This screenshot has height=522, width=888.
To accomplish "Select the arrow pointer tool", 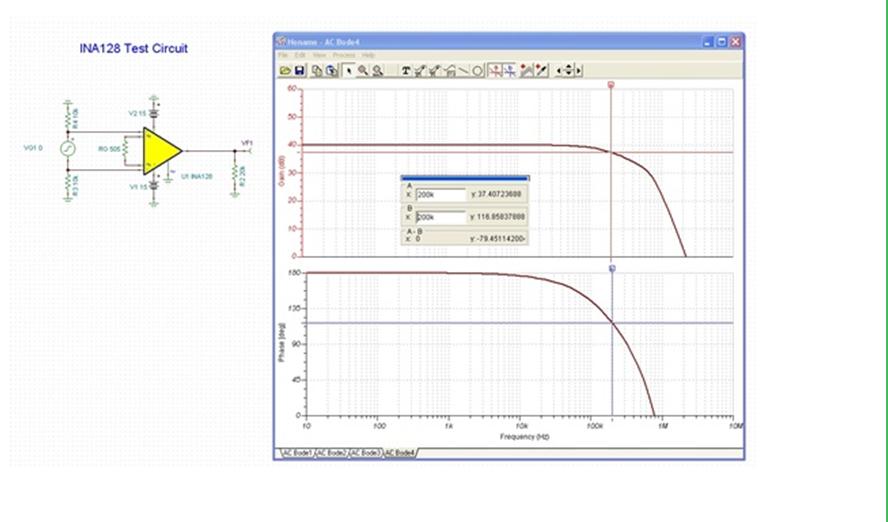I will 349,71.
